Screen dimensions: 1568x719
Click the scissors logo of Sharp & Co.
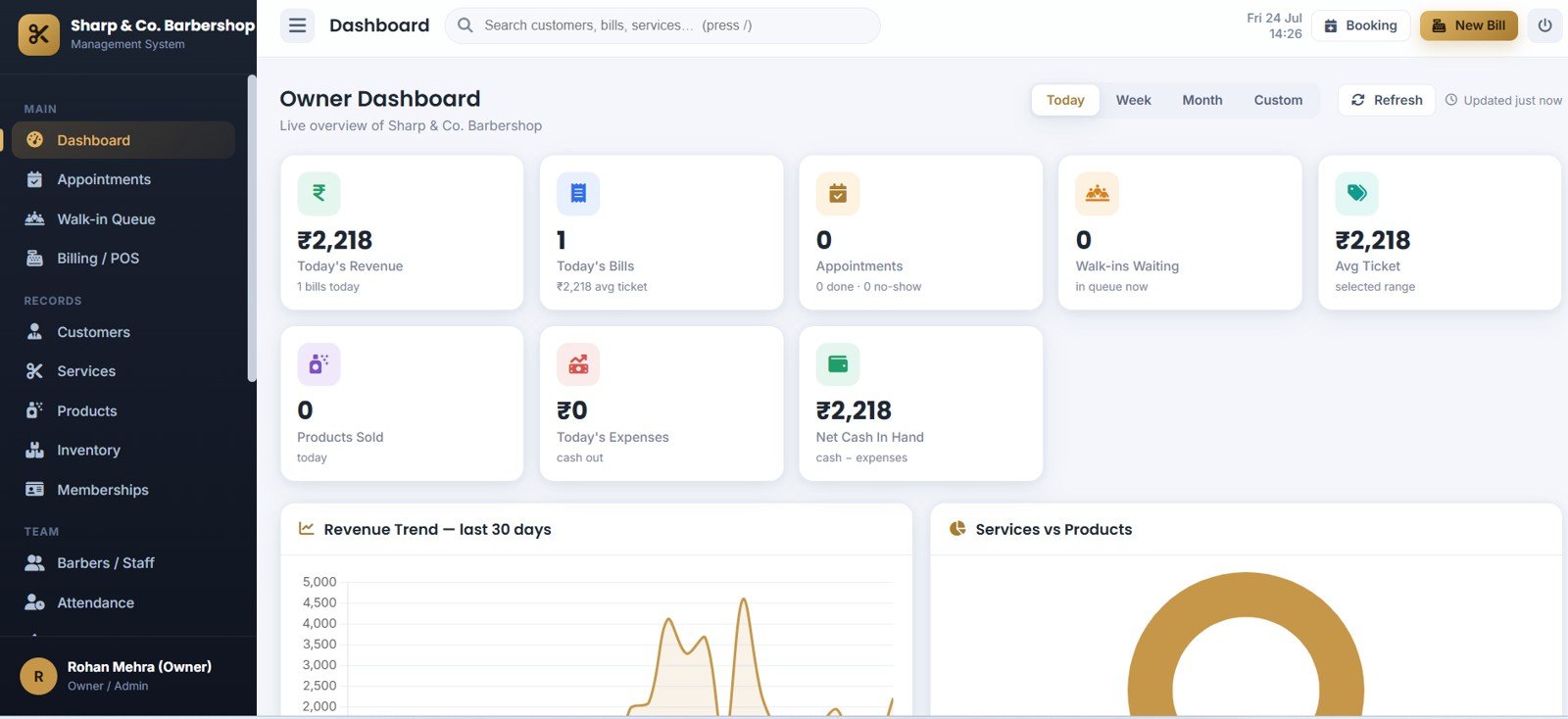coord(38,34)
